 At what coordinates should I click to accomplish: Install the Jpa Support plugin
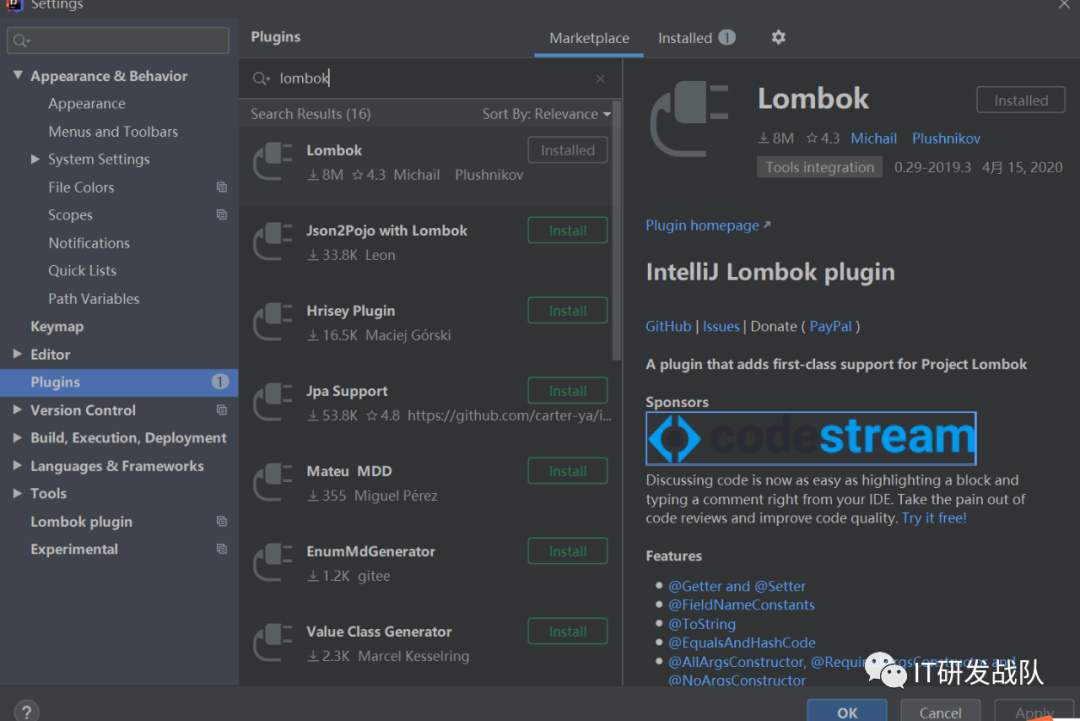[x=568, y=390]
